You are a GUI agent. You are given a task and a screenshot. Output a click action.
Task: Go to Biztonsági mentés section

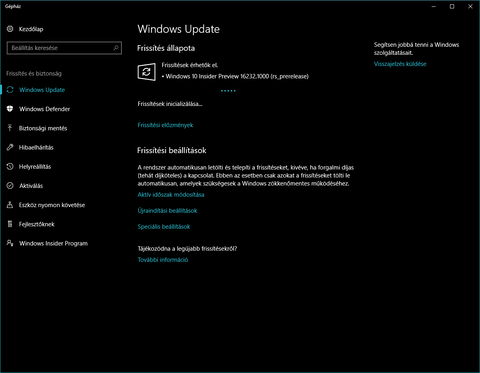pos(43,128)
